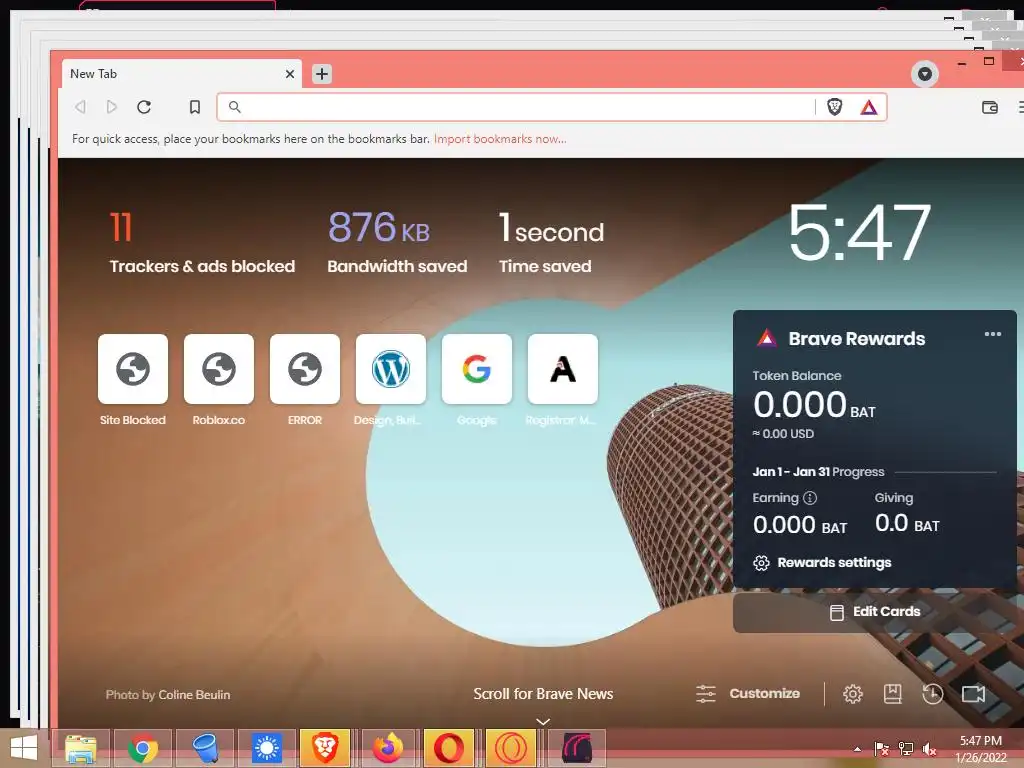Click the 5:47 clock widget
This screenshot has width=1024, height=768.
tap(859, 232)
